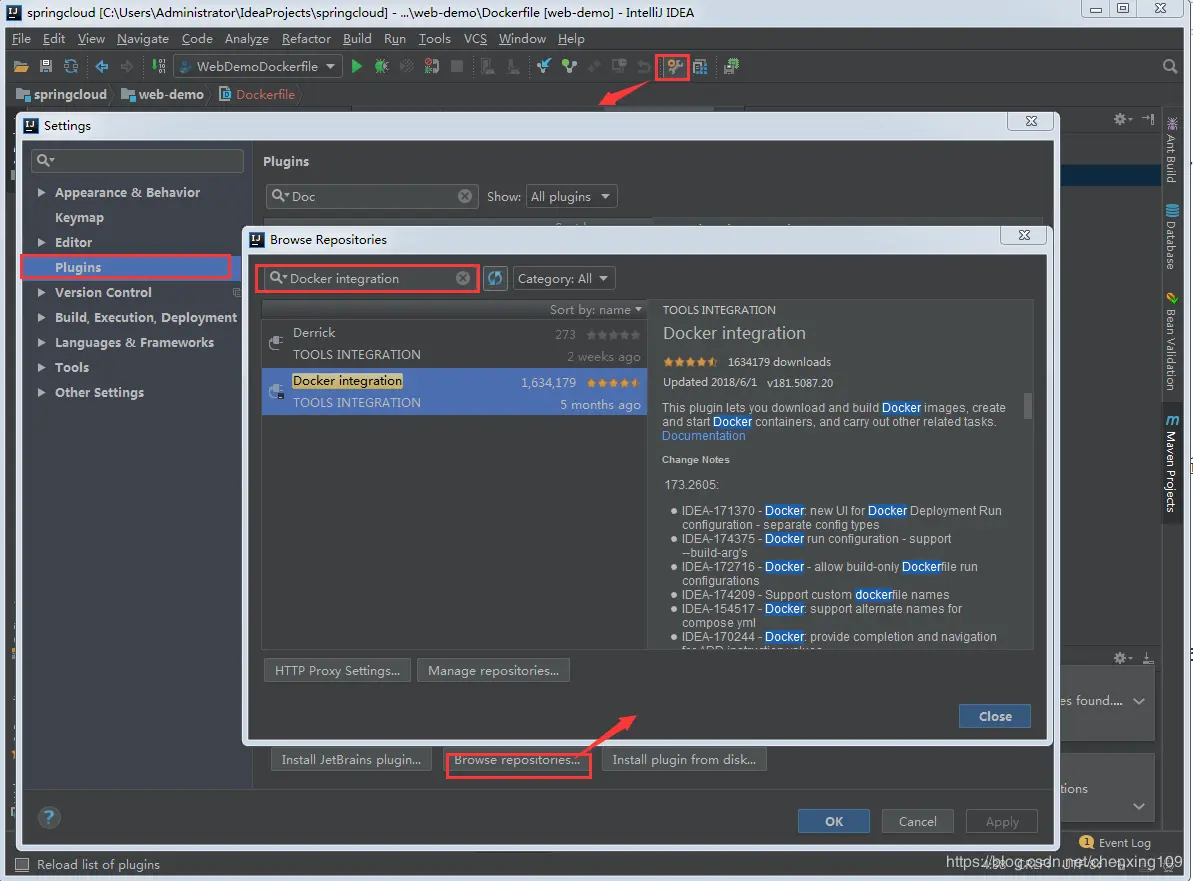
Task: Open the Category: All dropdown
Action: point(564,278)
